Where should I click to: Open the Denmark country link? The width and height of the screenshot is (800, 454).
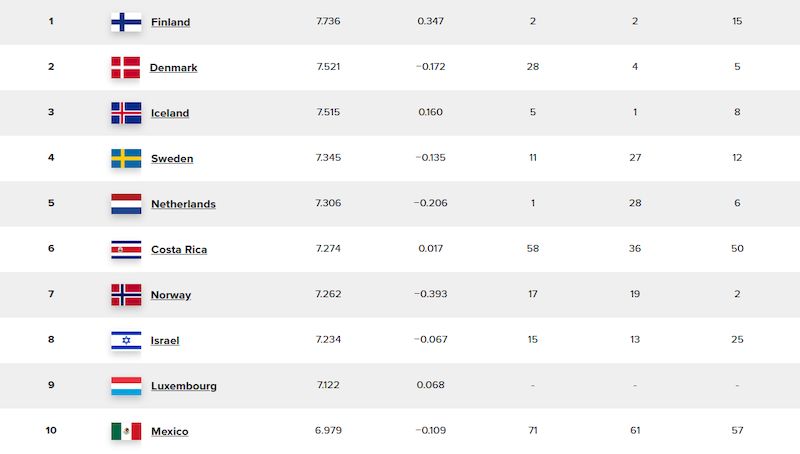point(173,68)
